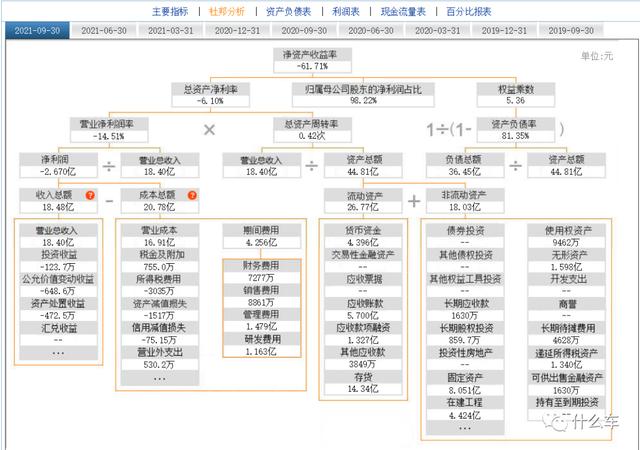Click the 公允价值变动收益 entry

pyautogui.click(x=58, y=285)
